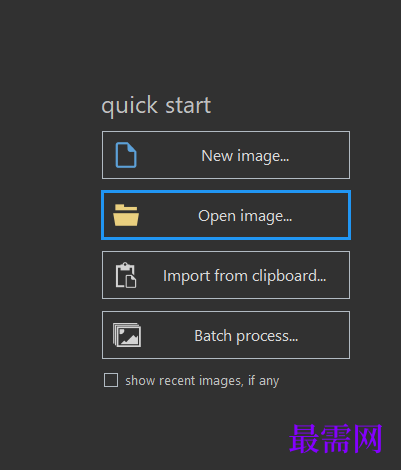Viewport: 401px width, 470px height.
Task: Click the blue blank page icon
Action: coord(126,155)
